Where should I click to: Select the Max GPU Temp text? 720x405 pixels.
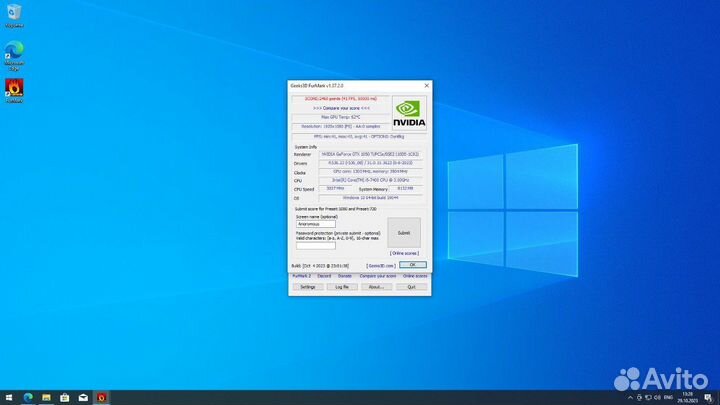click(340, 118)
